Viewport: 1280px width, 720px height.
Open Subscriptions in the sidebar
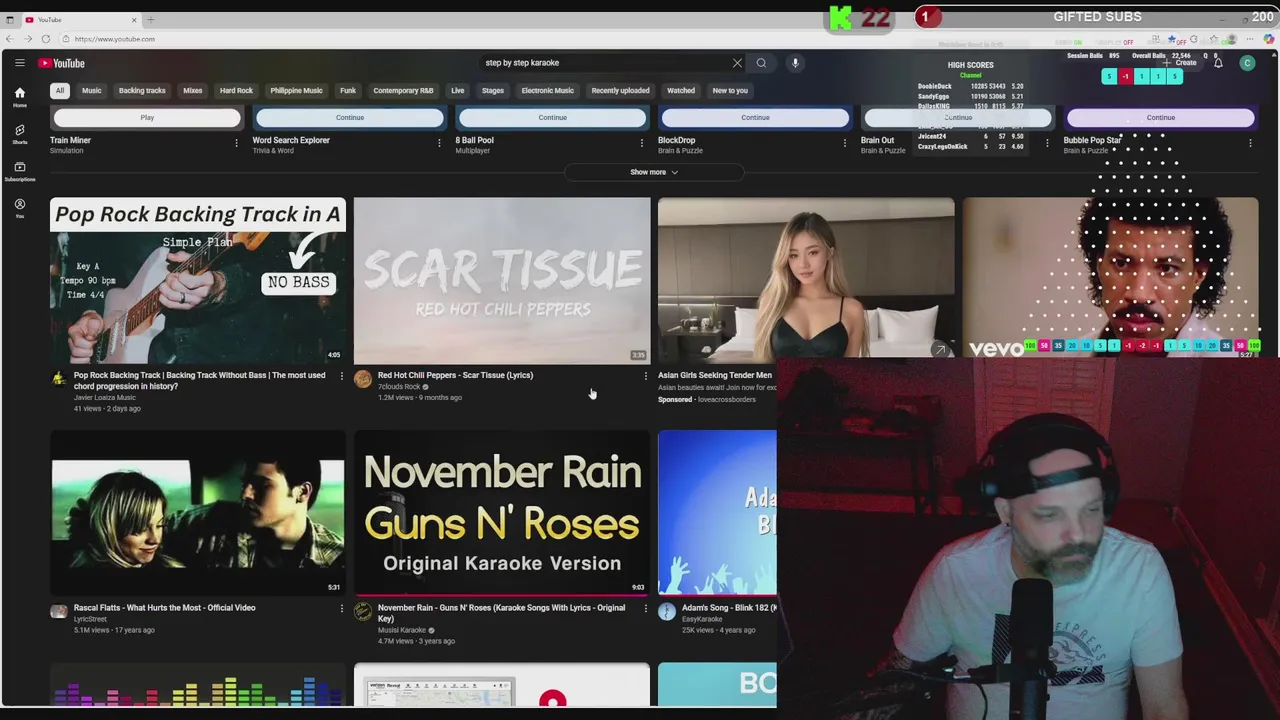coord(19,171)
